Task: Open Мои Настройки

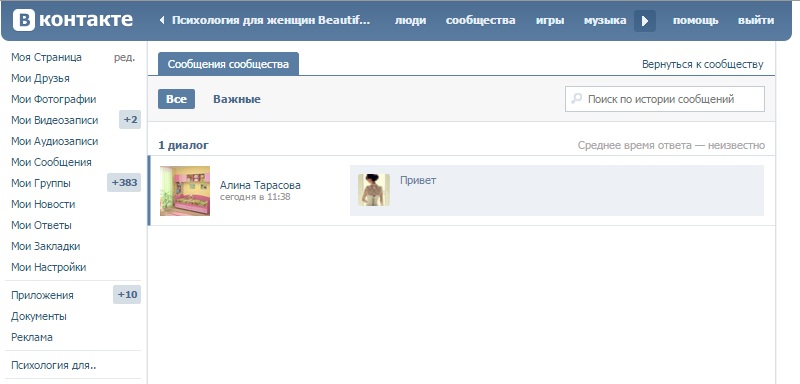Action: [48, 267]
